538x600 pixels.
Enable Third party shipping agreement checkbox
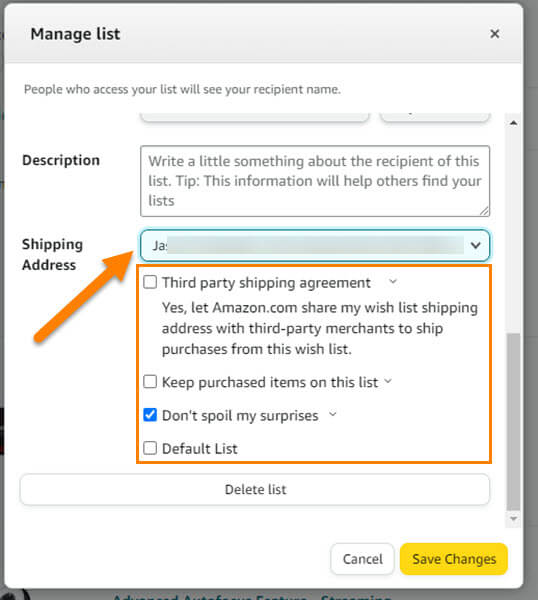pos(150,282)
